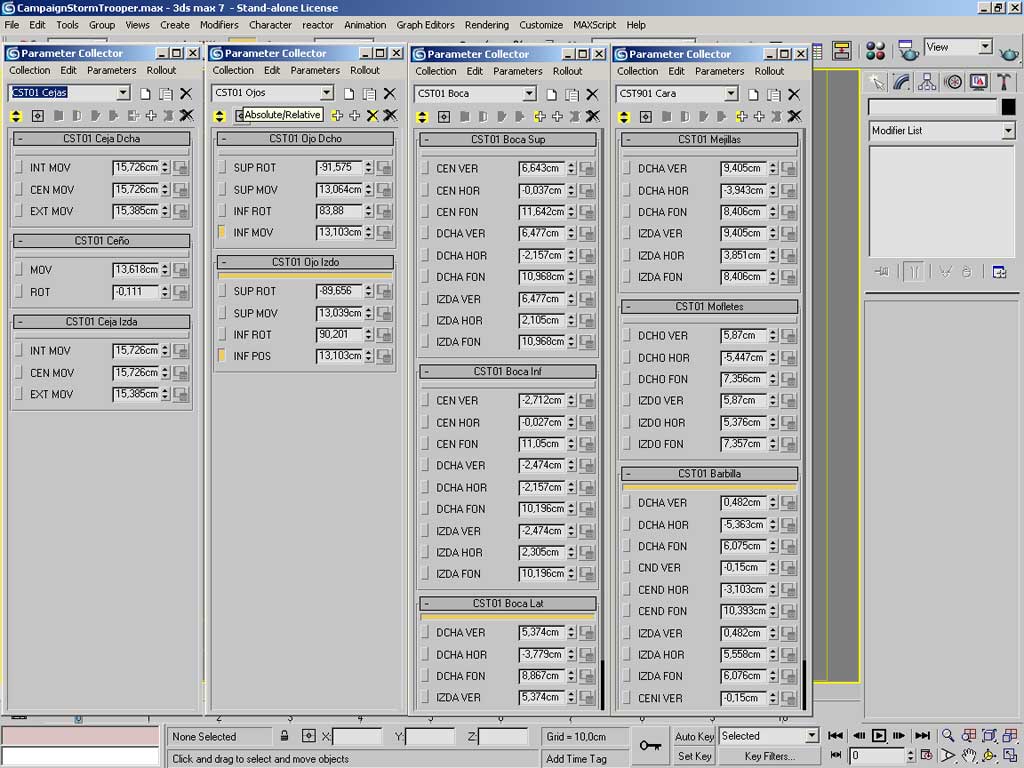Click the Auto Key button
The image size is (1024, 768).
[694, 736]
